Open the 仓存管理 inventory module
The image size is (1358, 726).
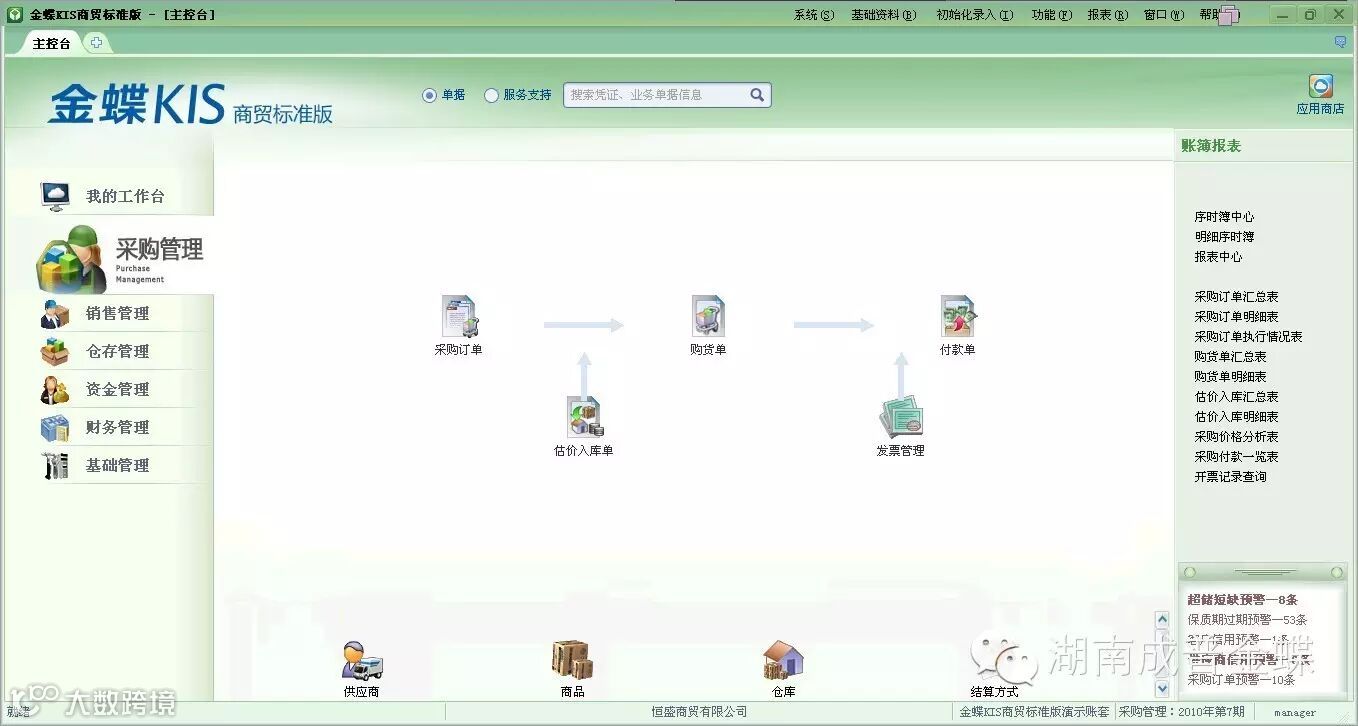[x=117, y=351]
